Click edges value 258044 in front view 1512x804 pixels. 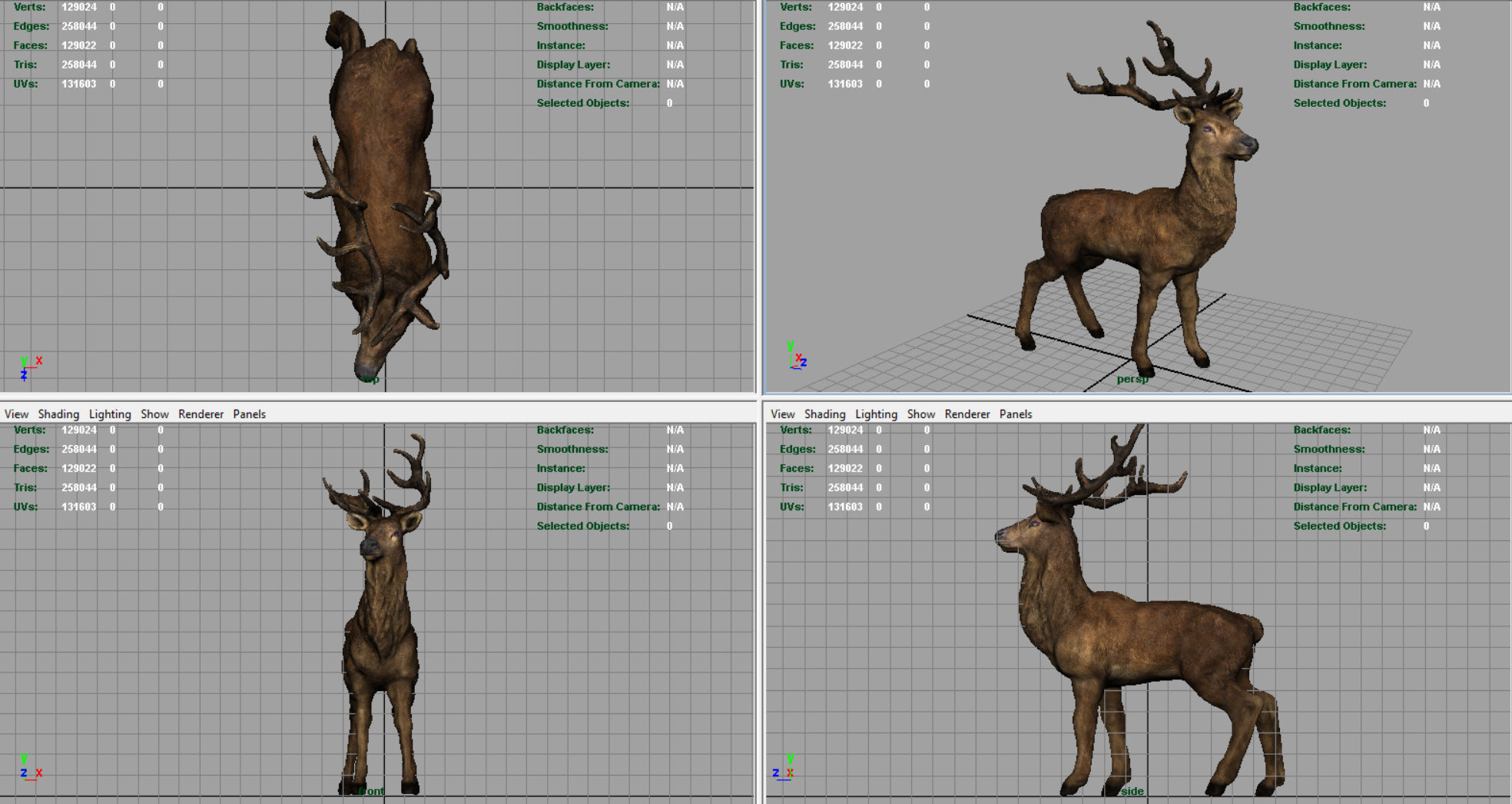79,449
